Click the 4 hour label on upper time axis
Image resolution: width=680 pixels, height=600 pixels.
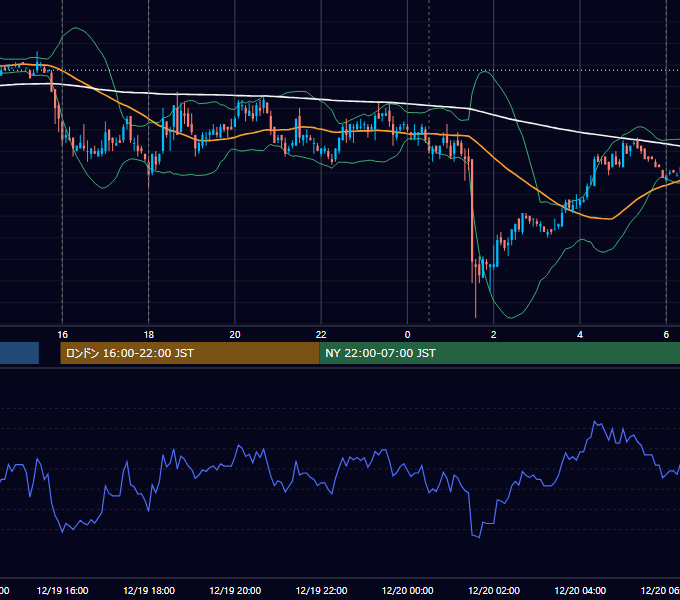coord(580,334)
